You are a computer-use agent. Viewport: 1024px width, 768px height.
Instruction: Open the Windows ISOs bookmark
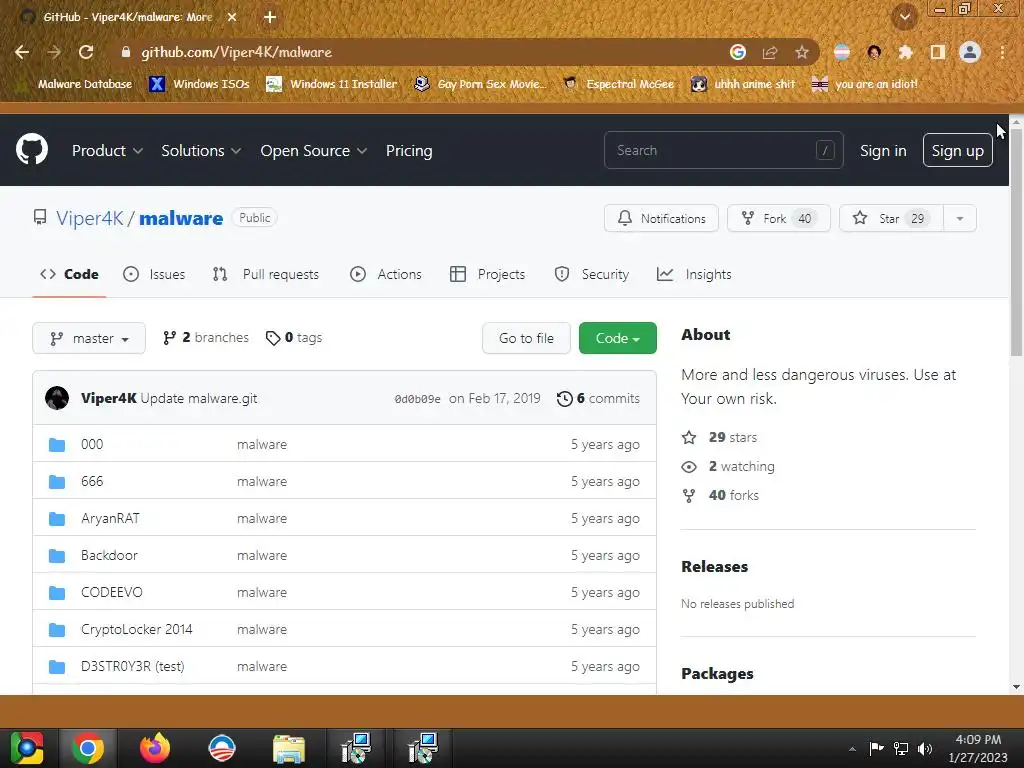(199, 84)
